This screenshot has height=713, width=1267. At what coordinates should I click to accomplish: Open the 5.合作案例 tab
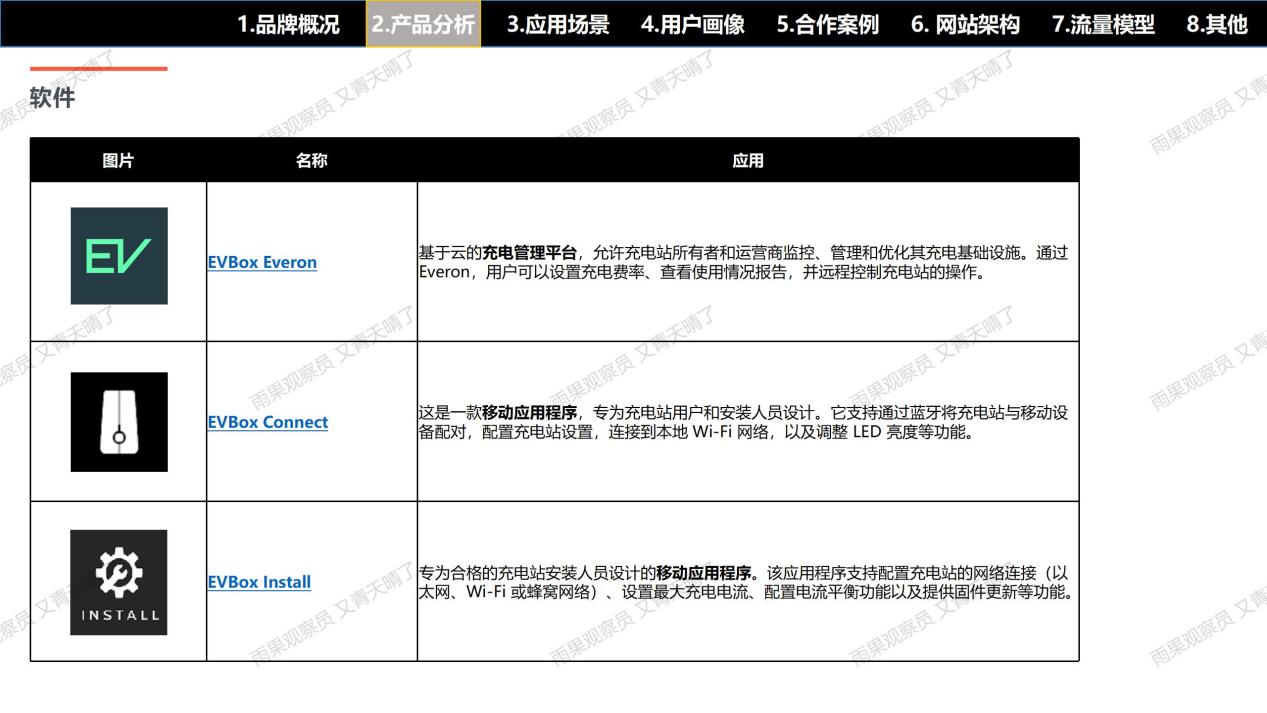[828, 24]
